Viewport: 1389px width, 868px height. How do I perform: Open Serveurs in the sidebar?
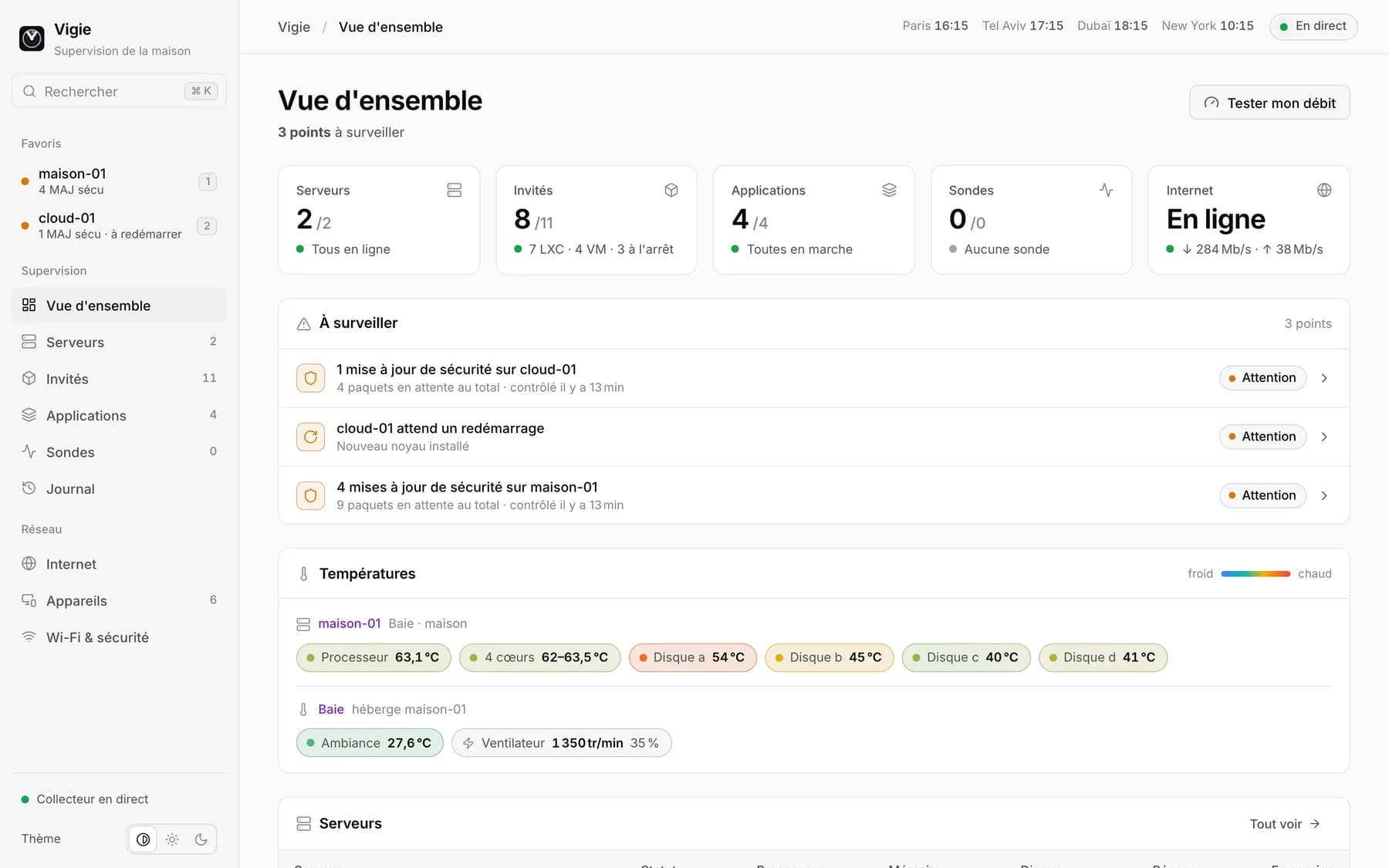(119, 342)
